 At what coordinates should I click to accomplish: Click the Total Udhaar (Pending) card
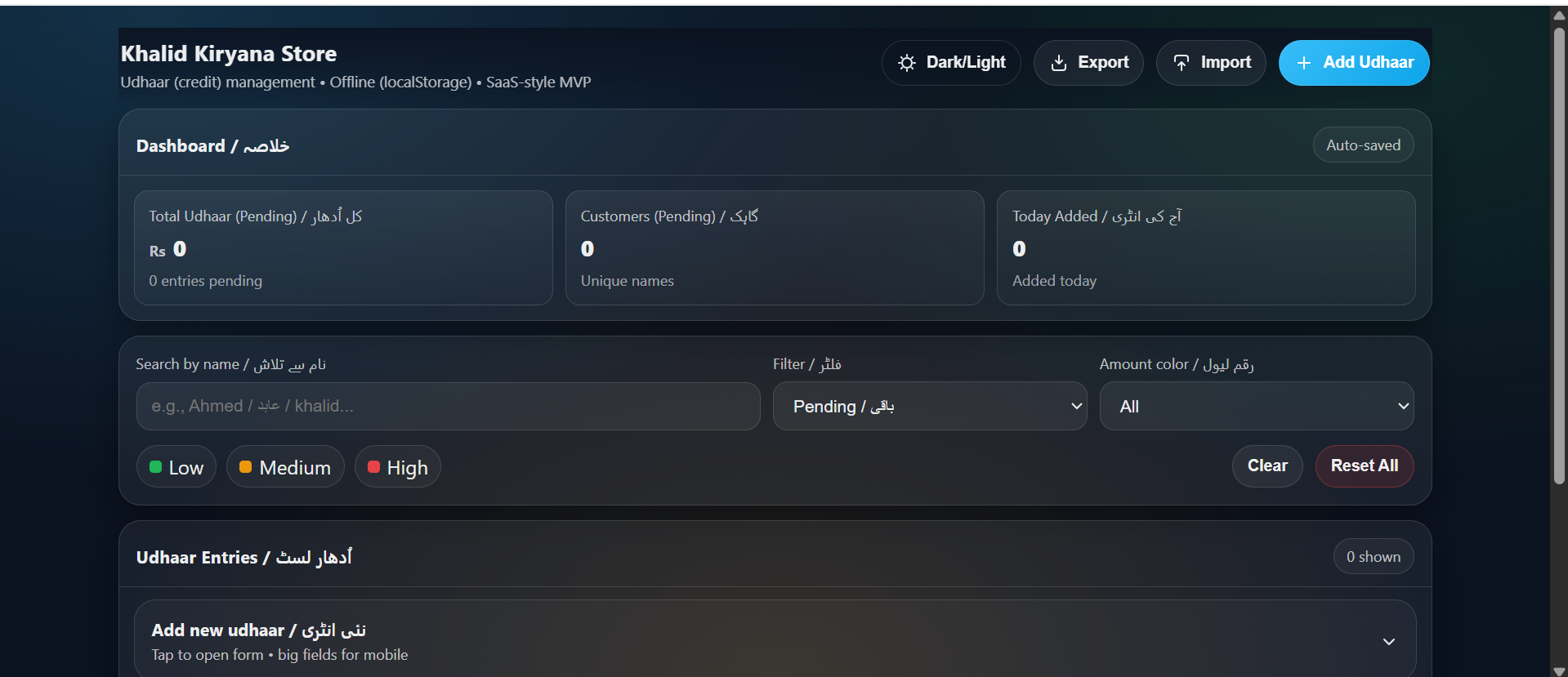coord(343,247)
